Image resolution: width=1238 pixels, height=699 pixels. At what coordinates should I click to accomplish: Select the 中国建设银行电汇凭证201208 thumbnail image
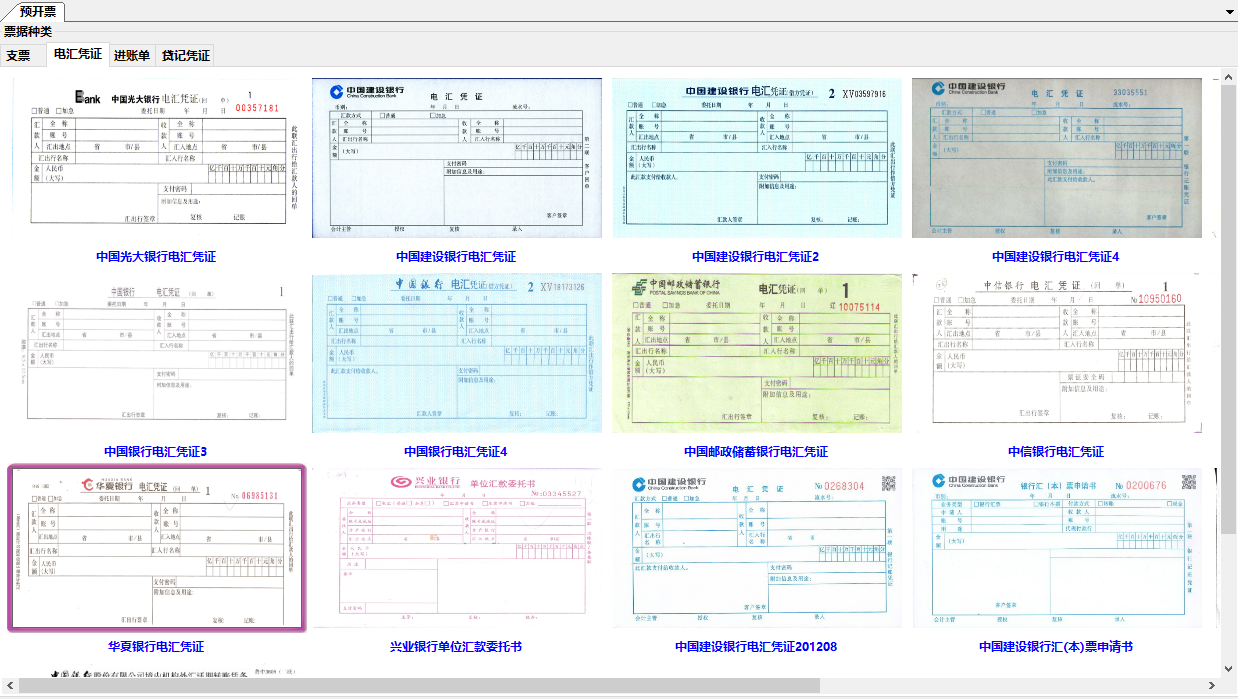[756, 548]
